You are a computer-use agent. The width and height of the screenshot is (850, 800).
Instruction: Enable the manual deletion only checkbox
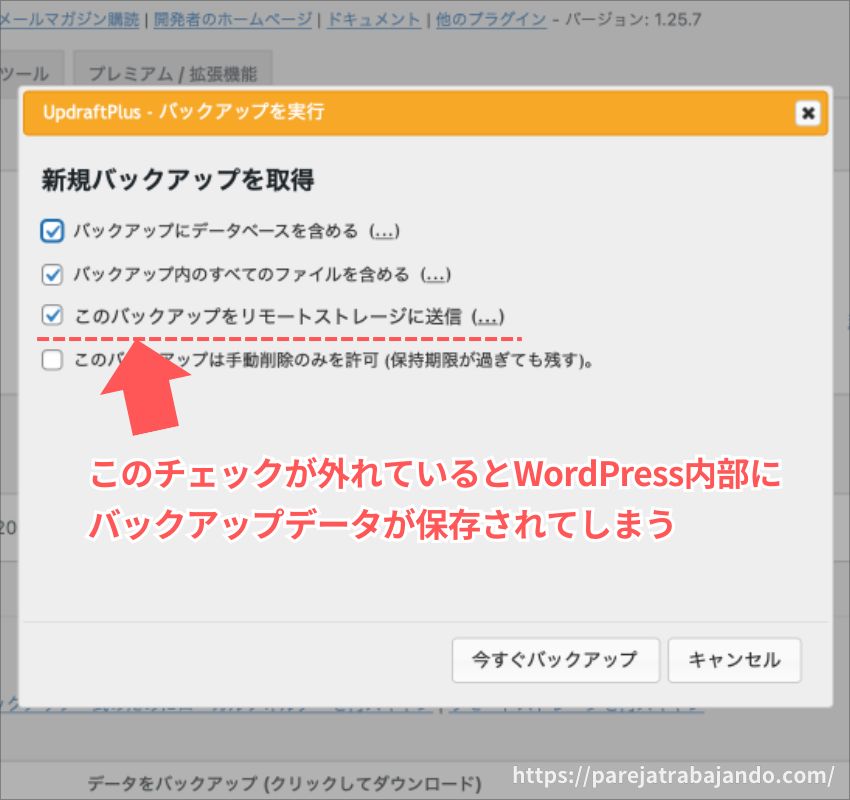53,360
